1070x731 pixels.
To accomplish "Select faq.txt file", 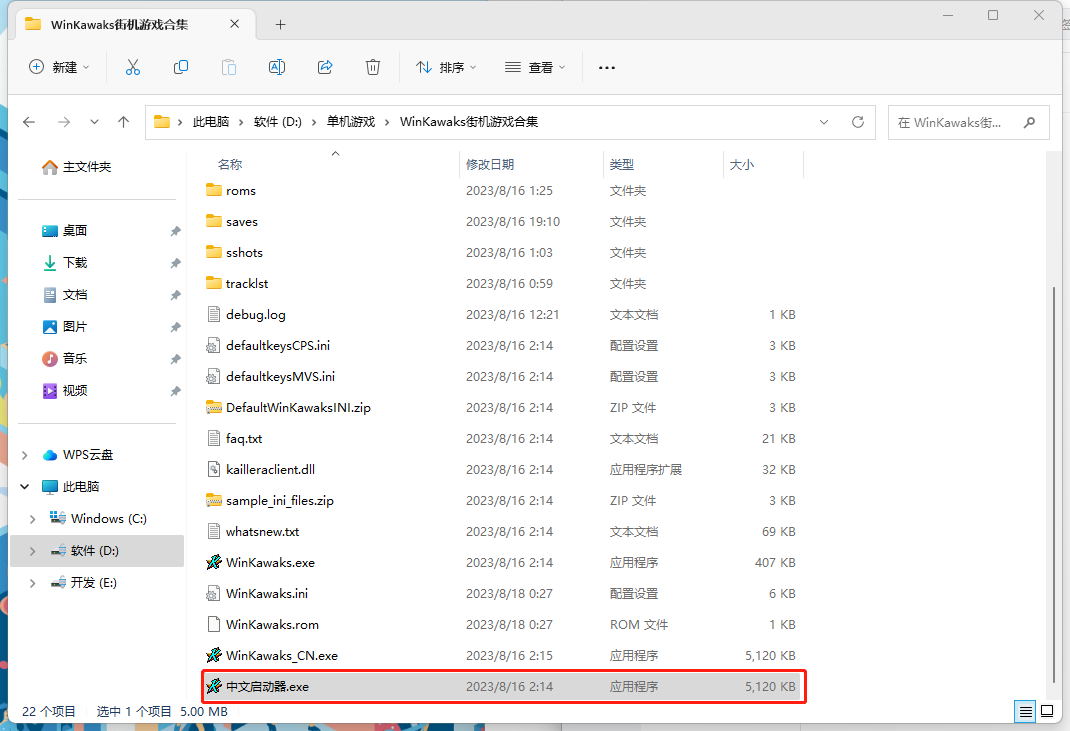I will point(504,438).
